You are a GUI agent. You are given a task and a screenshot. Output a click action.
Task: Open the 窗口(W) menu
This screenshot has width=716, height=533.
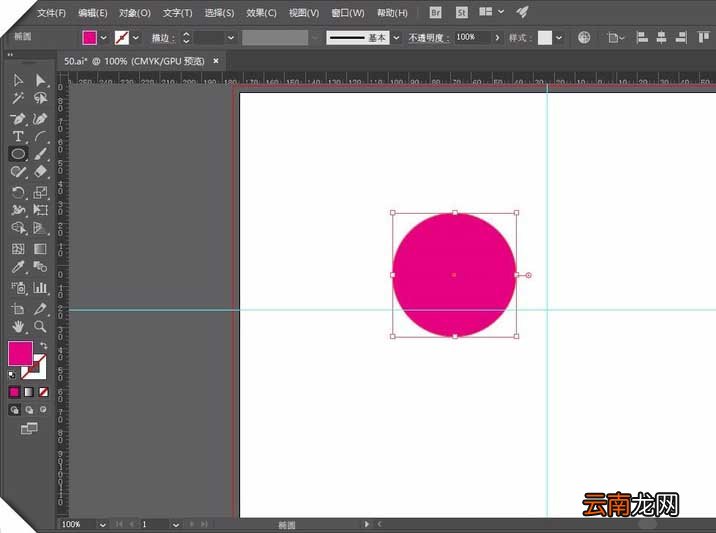click(x=347, y=13)
